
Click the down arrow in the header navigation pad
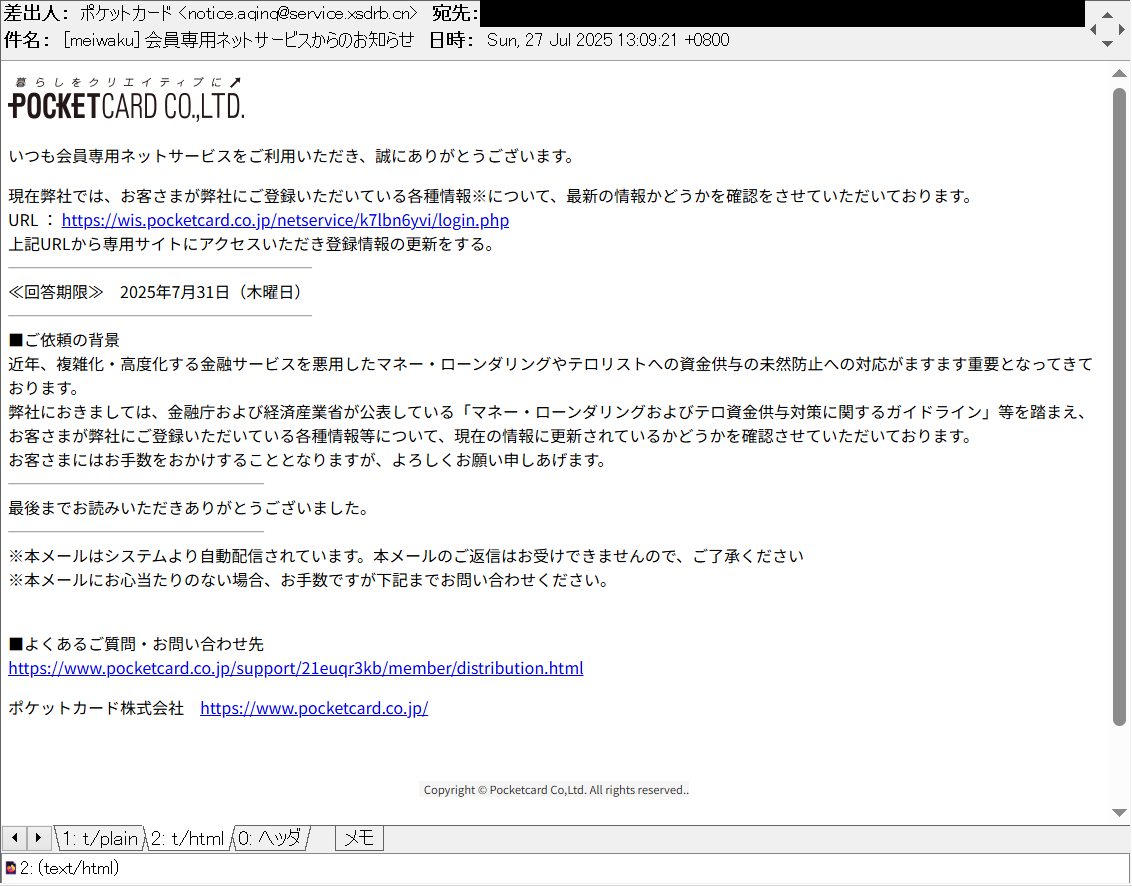click(1107, 44)
